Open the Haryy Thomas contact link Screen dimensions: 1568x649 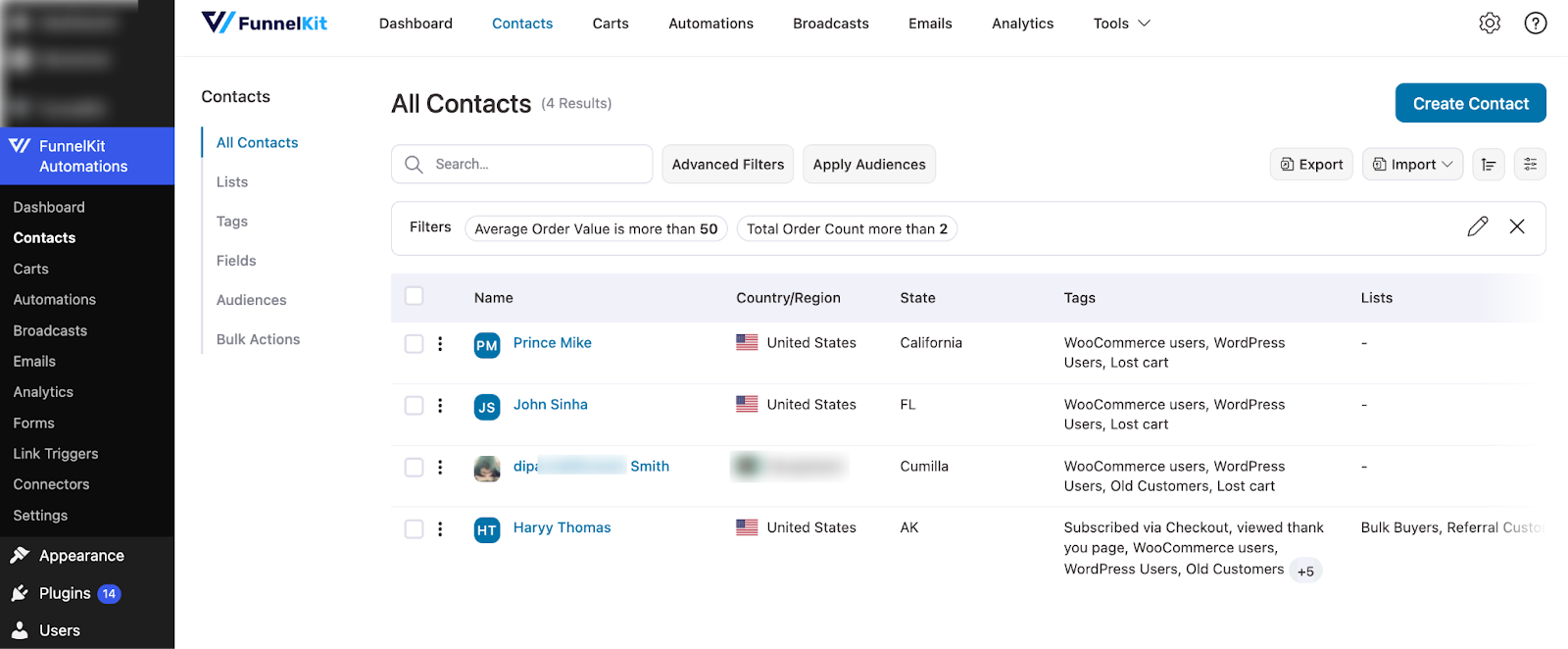(x=562, y=527)
